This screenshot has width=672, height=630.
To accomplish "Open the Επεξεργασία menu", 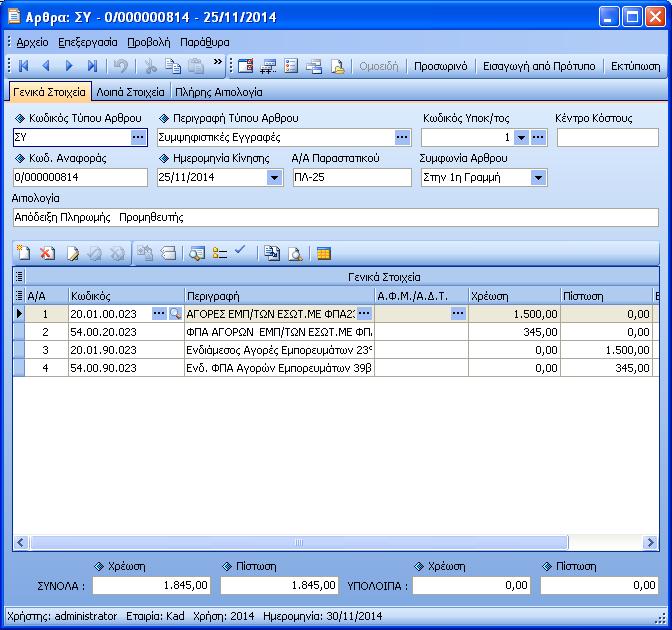I will click(87, 42).
